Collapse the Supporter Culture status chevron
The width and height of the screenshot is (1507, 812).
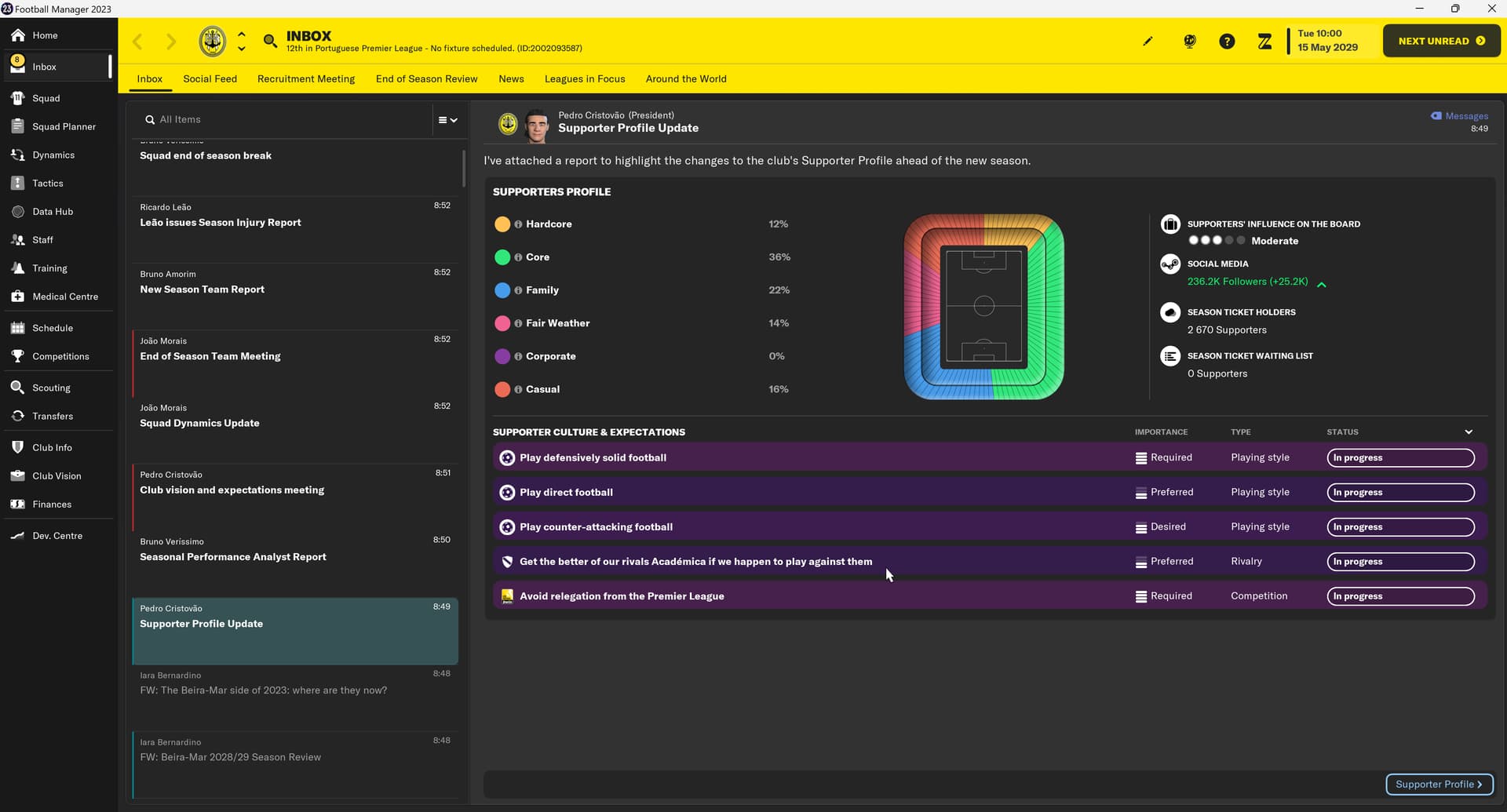(1469, 432)
